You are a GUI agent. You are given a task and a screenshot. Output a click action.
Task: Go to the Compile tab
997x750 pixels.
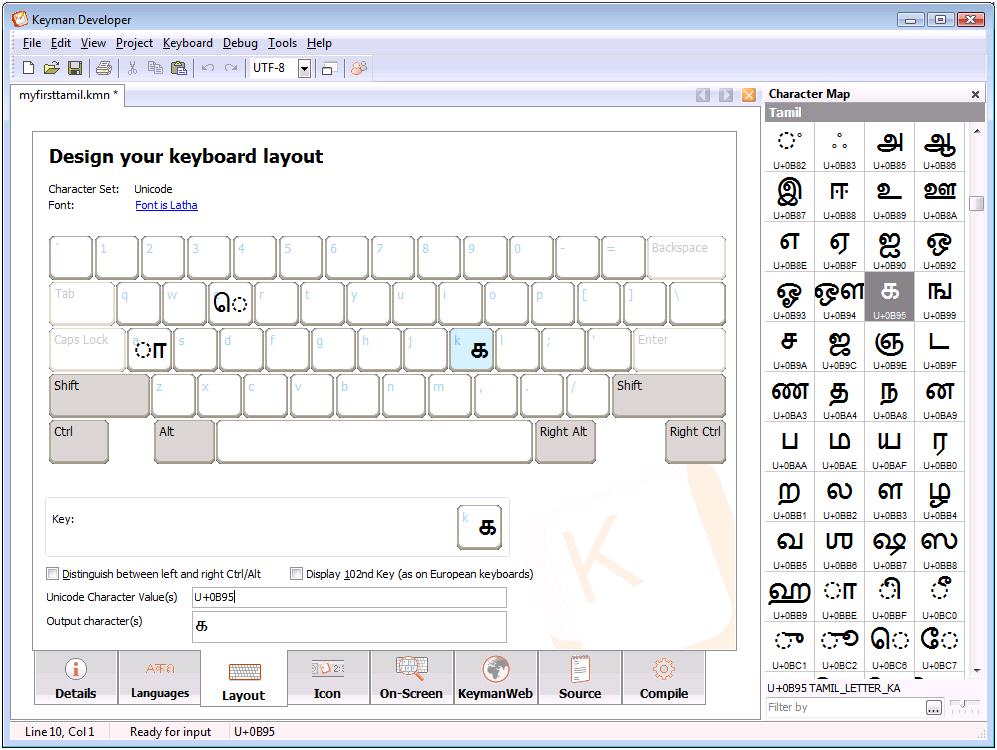click(664, 678)
